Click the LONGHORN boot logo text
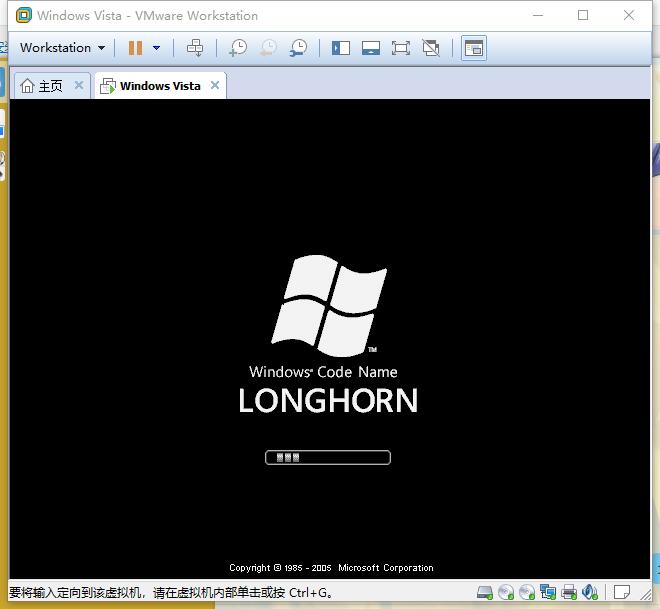Viewport: 660px width, 609px height. pyautogui.click(x=328, y=400)
